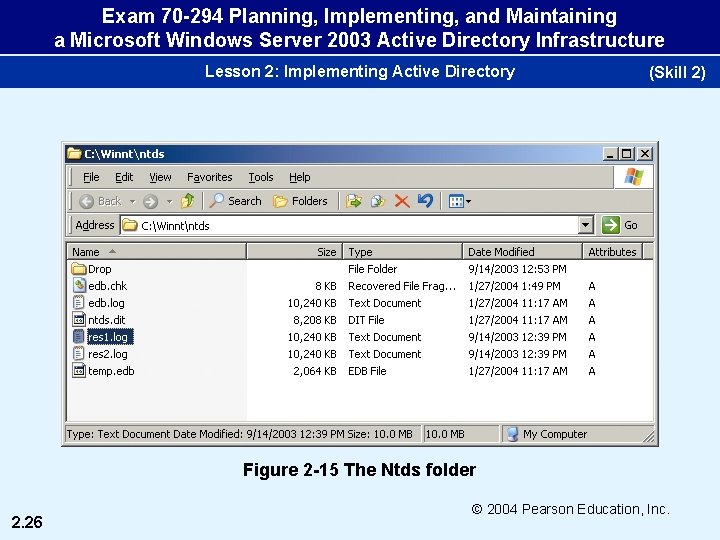Maximize the C:\Winnt\ntds window
This screenshot has width=720, height=540.
pyautogui.click(x=626, y=154)
